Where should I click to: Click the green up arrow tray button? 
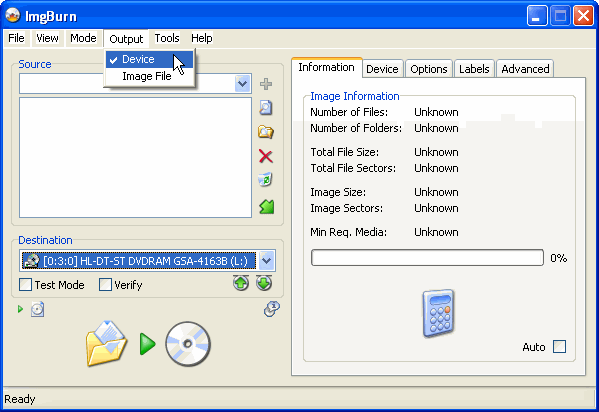click(241, 283)
